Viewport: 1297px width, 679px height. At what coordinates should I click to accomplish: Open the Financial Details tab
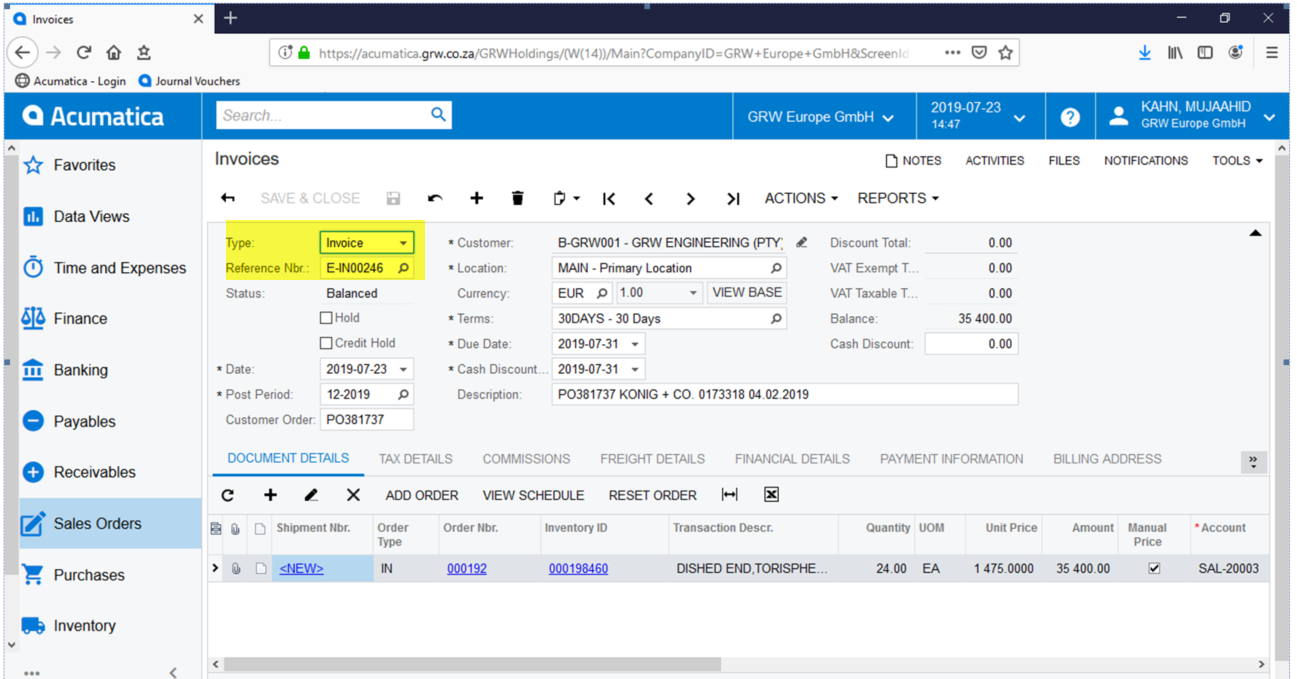(x=792, y=459)
